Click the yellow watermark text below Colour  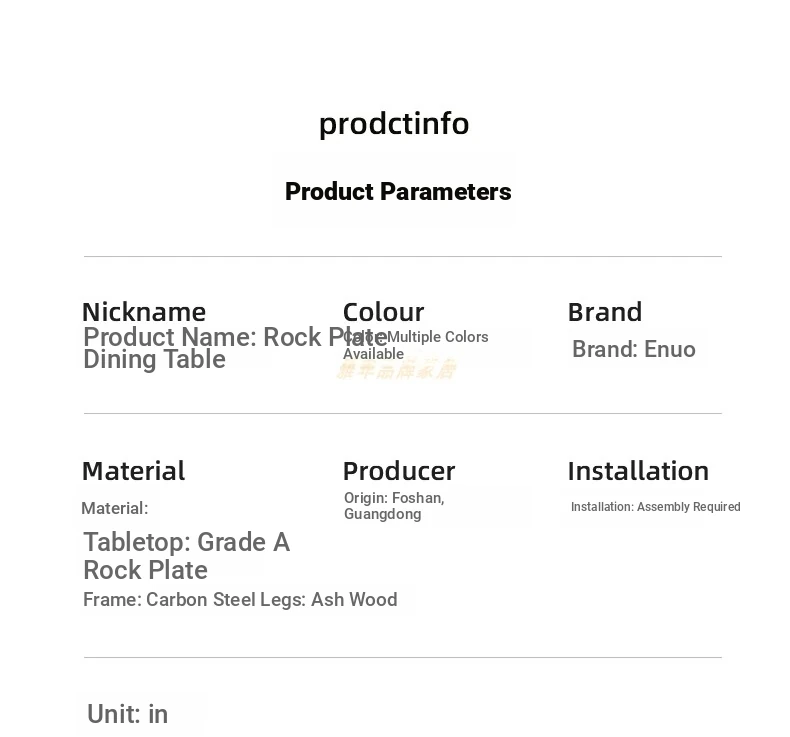[397, 370]
